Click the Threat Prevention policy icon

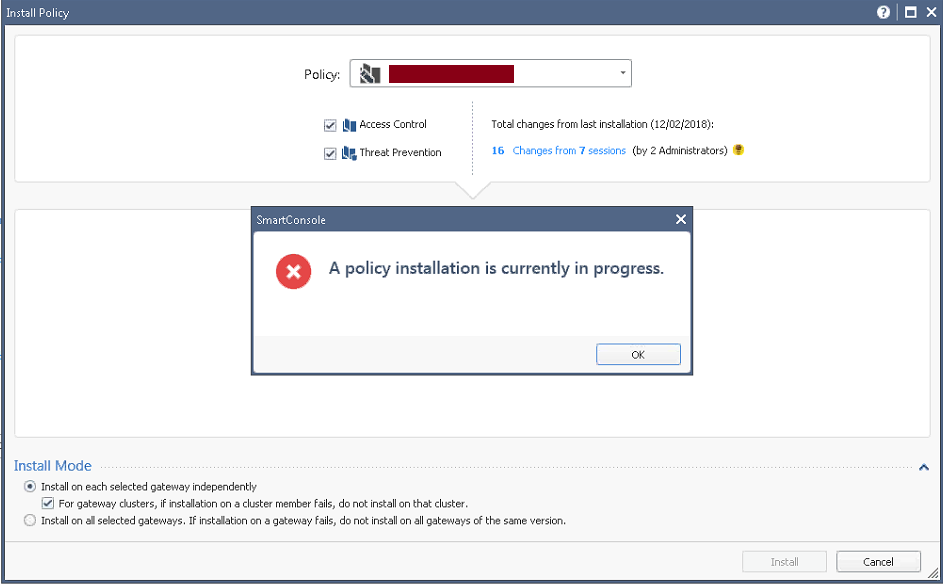coord(349,153)
